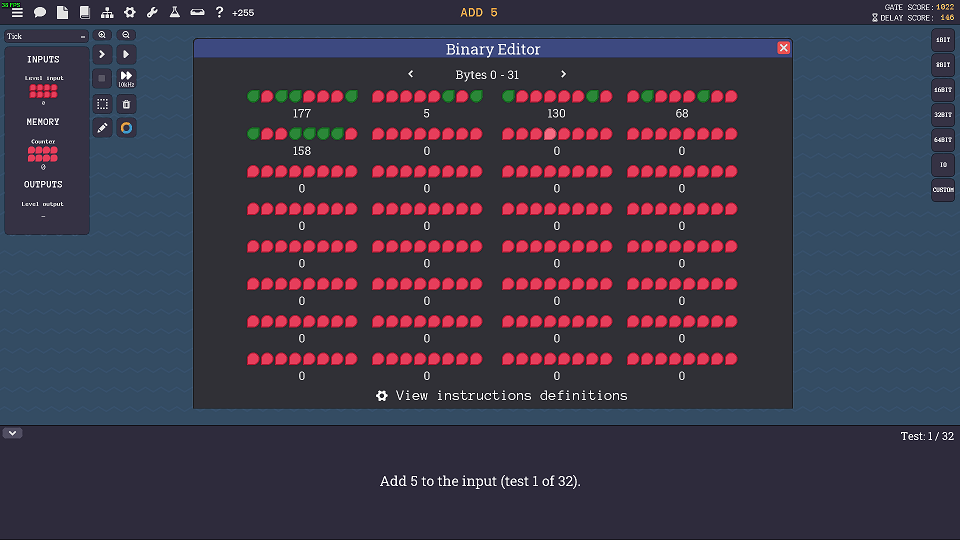Open the Tick dropdown
The width and height of the screenshot is (960, 540).
pos(46,36)
